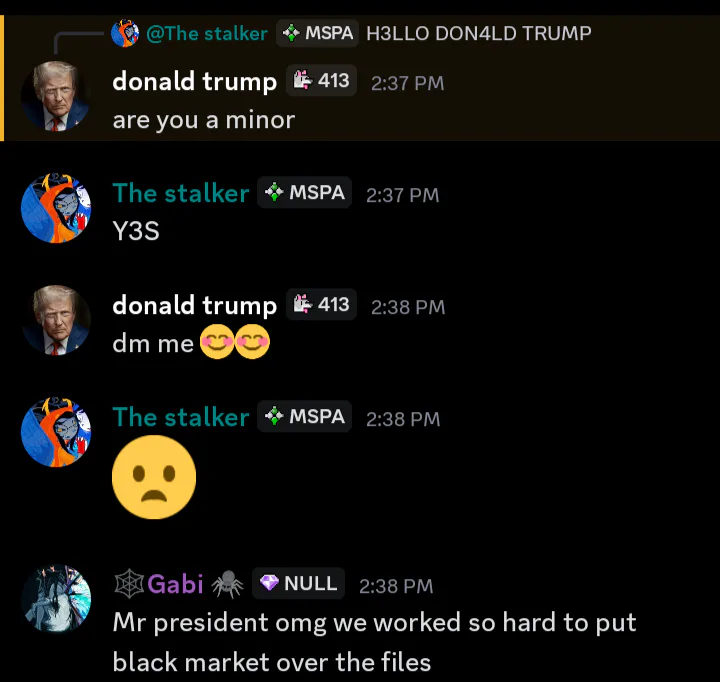Screen dimensions: 720x682
Task: Click MSPA tag badge above Y3S message
Action: [x=304, y=192]
